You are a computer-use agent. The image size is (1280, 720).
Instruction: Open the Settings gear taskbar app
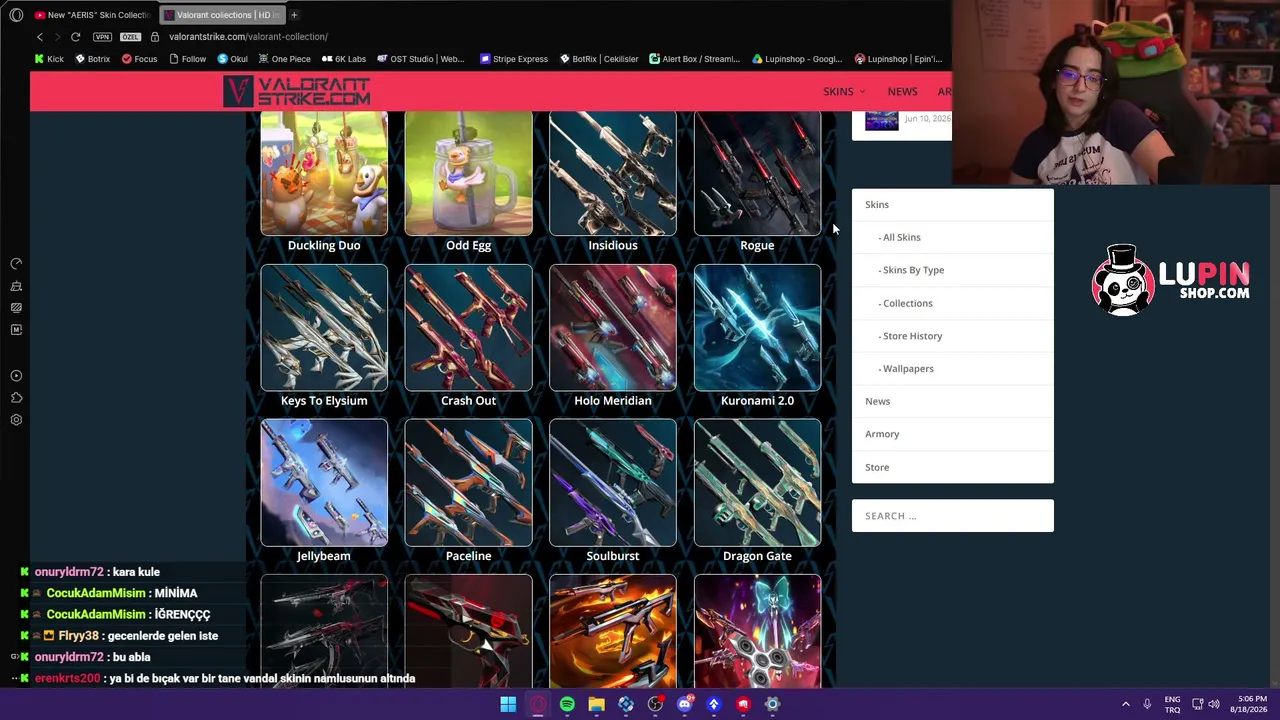[772, 704]
